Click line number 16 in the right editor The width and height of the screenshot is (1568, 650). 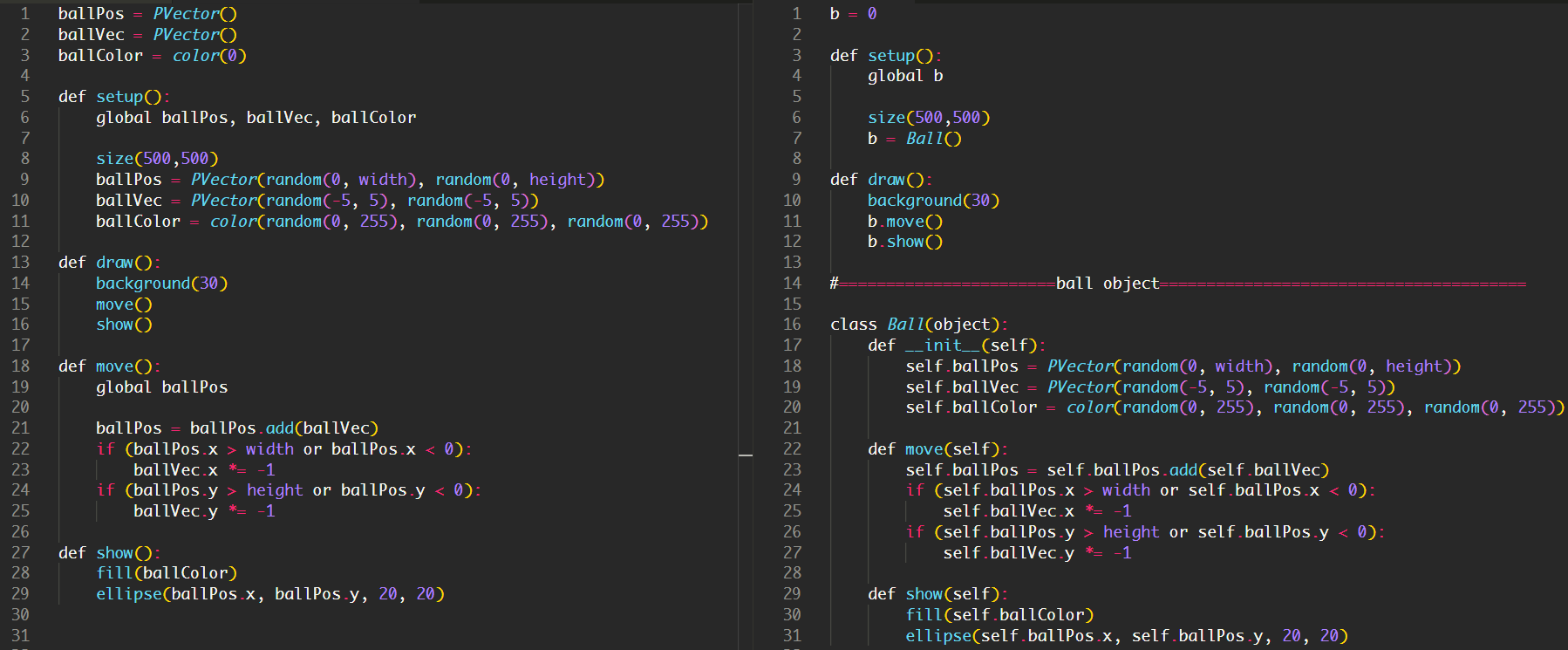792,325
